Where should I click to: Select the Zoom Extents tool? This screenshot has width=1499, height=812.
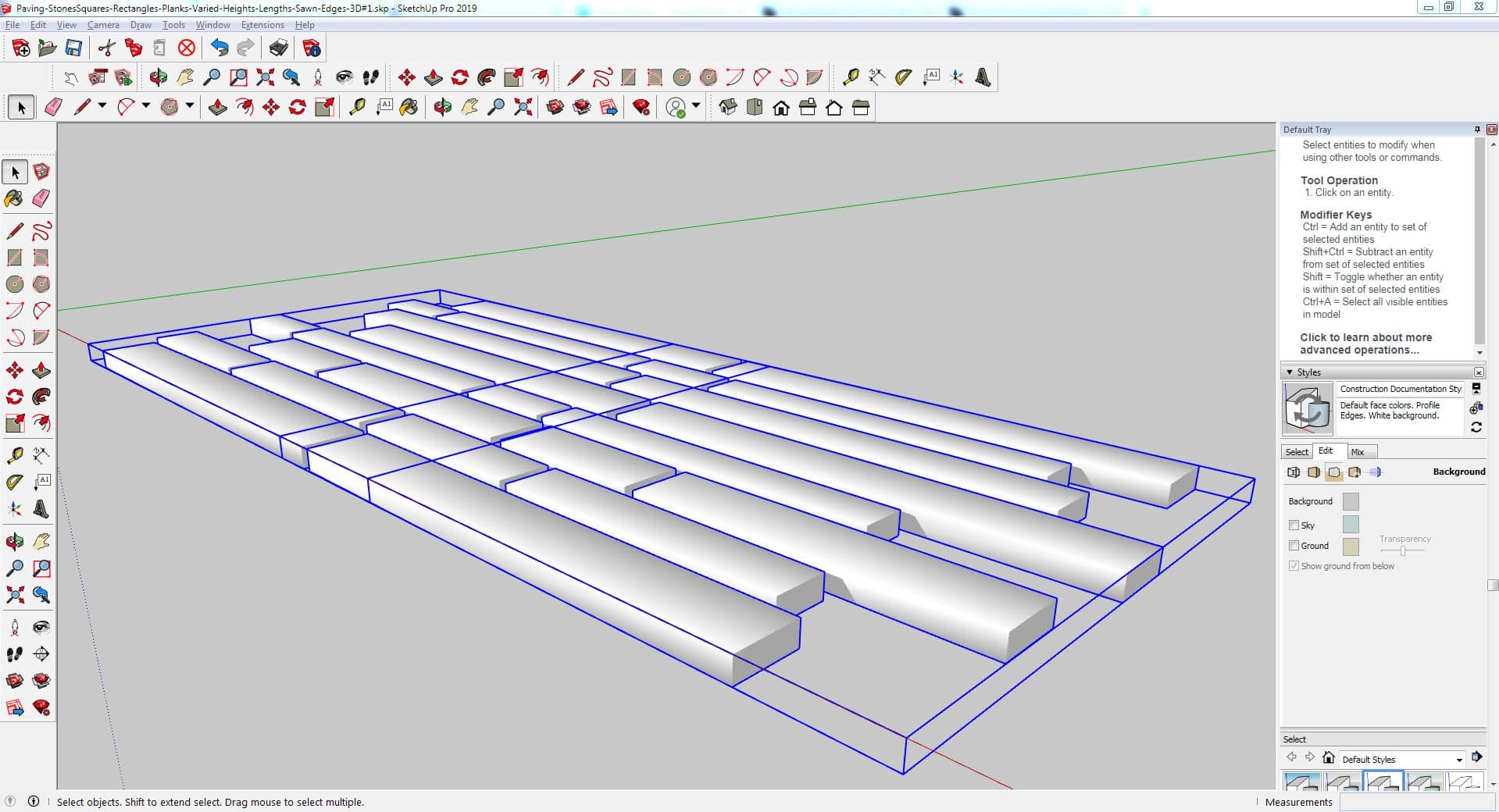click(14, 595)
